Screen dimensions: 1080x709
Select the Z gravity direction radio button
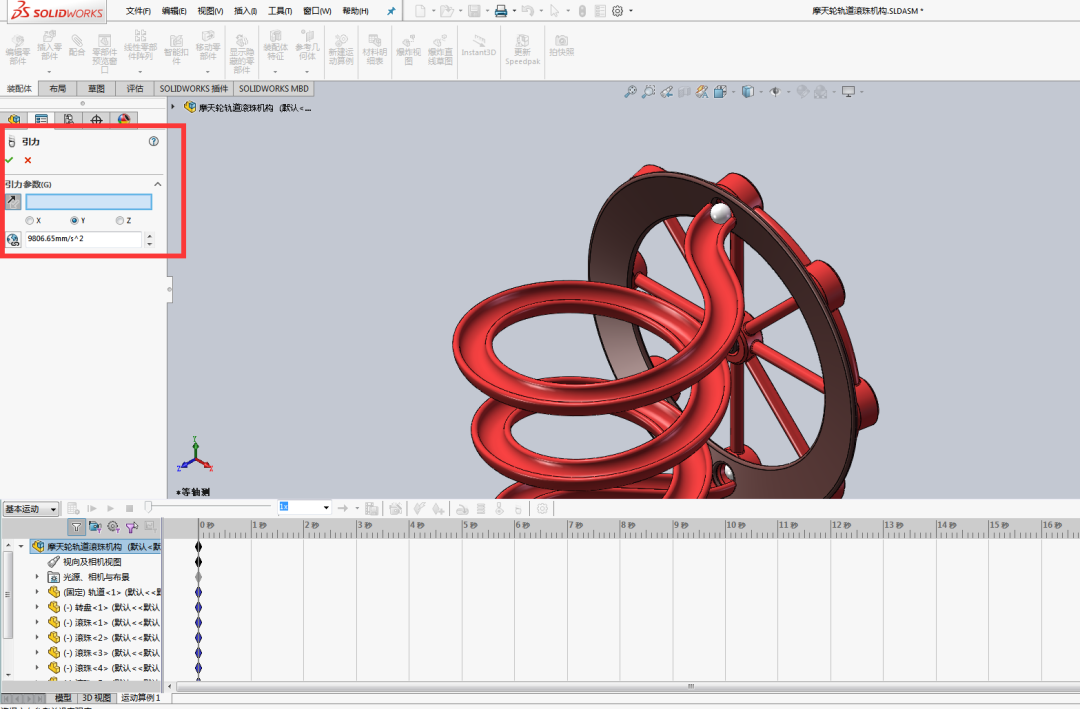tap(120, 221)
